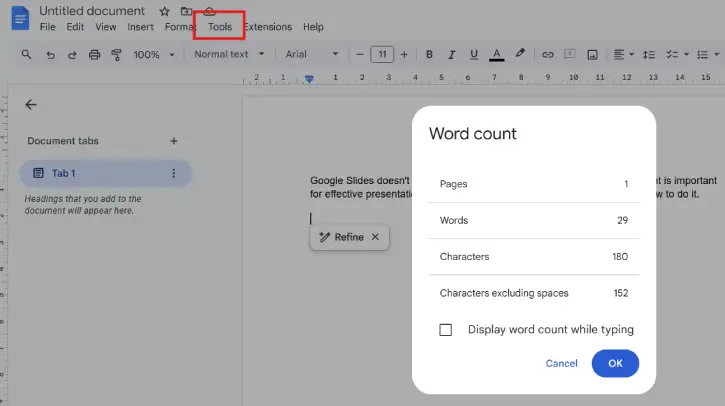Star the Untitled document

pos(164,11)
